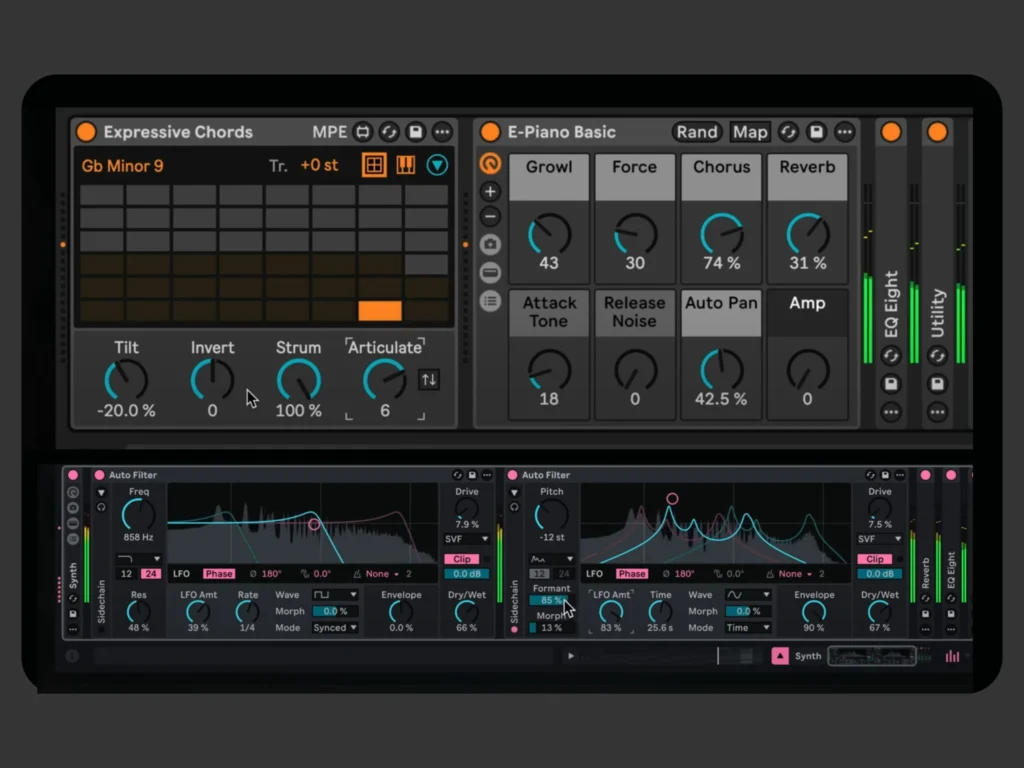Disable the bottom Reverb device activator
Screen dimensions: 1024x768
[925, 475]
